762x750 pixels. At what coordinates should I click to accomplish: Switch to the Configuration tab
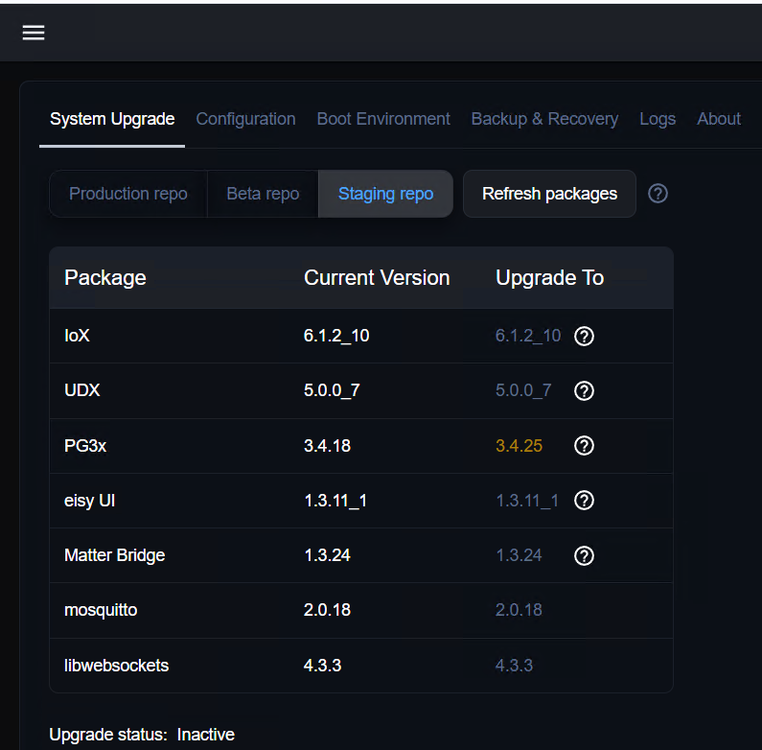click(x=245, y=119)
